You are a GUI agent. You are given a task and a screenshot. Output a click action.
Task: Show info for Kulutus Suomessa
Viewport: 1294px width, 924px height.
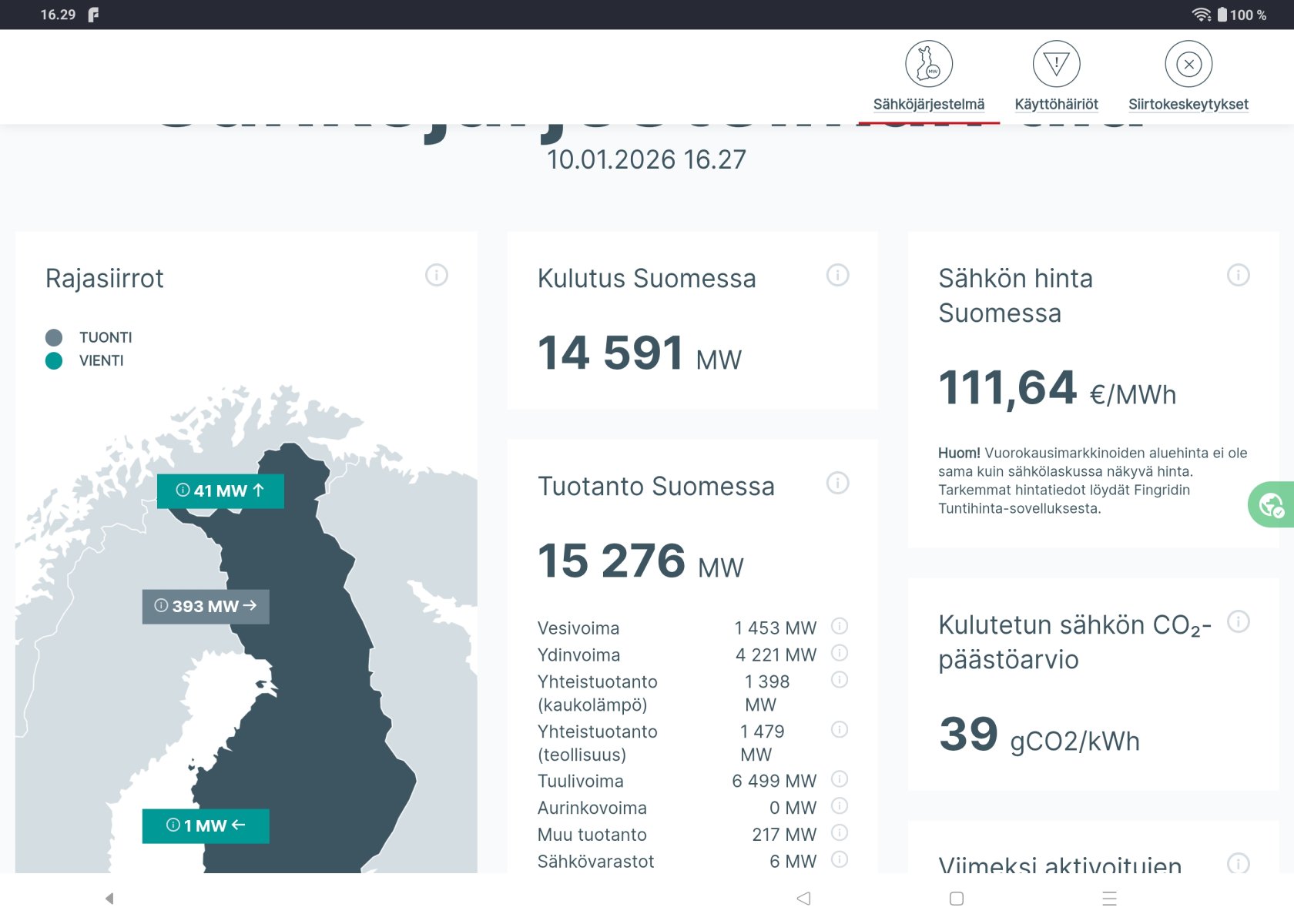coord(837,275)
